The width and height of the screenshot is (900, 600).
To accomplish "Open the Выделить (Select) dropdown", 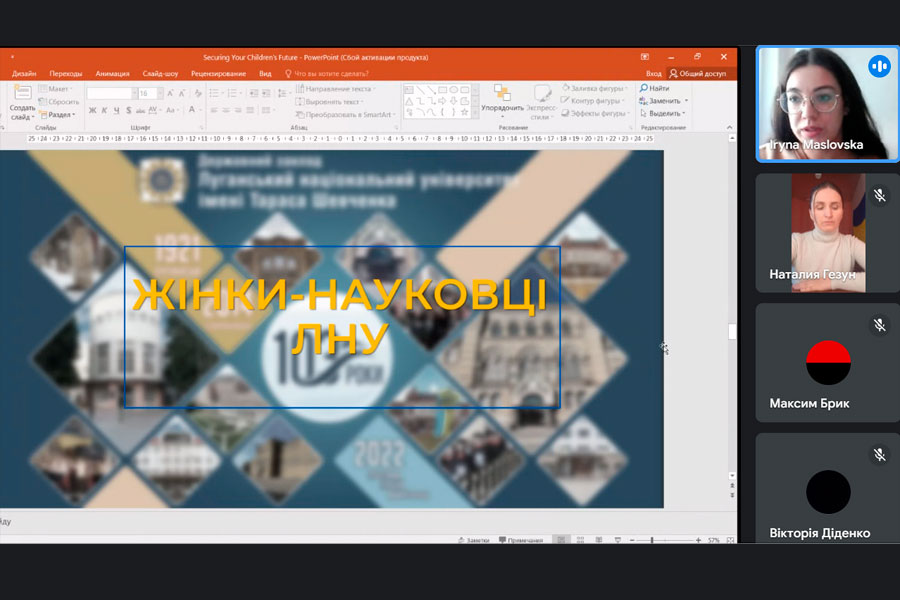I will (664, 114).
